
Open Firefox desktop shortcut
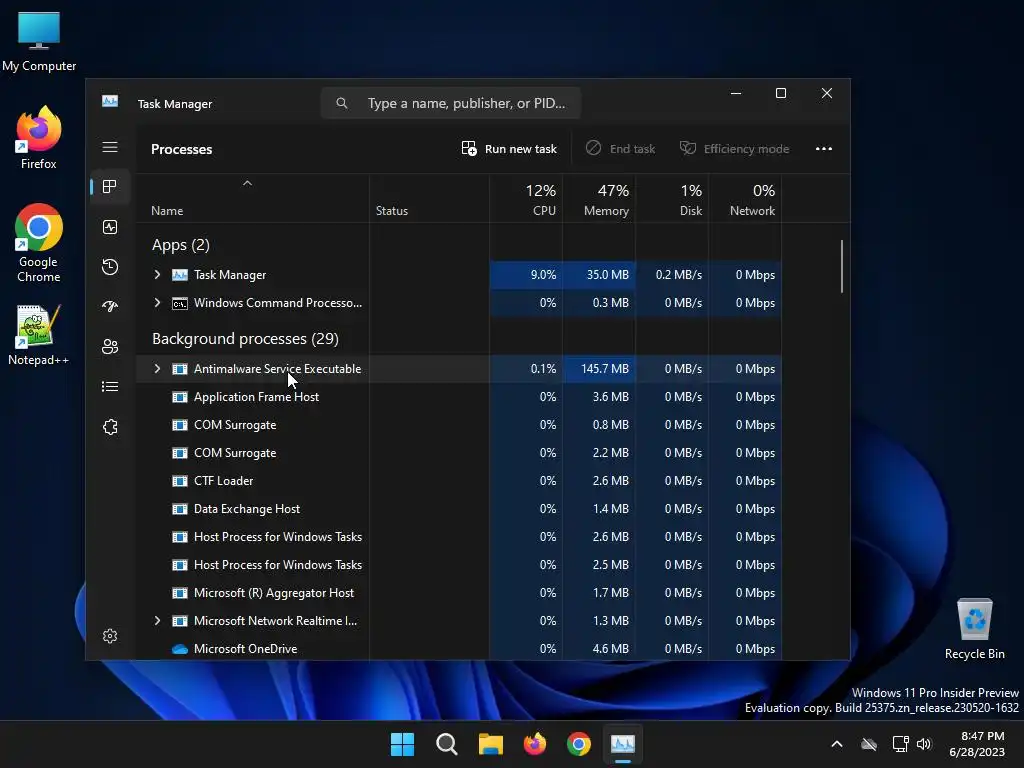point(39,138)
